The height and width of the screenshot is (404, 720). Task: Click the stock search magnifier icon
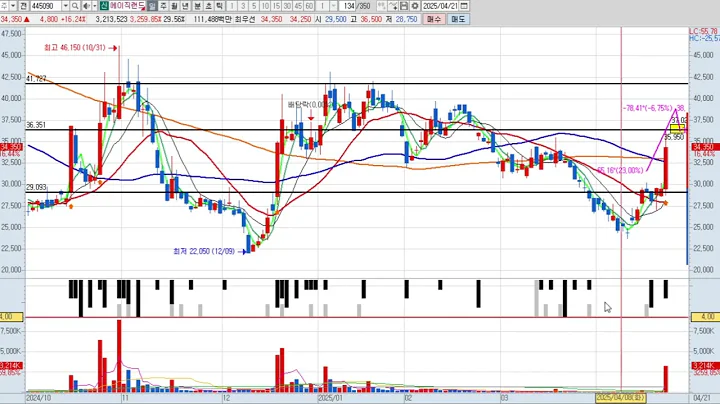click(75, 6)
